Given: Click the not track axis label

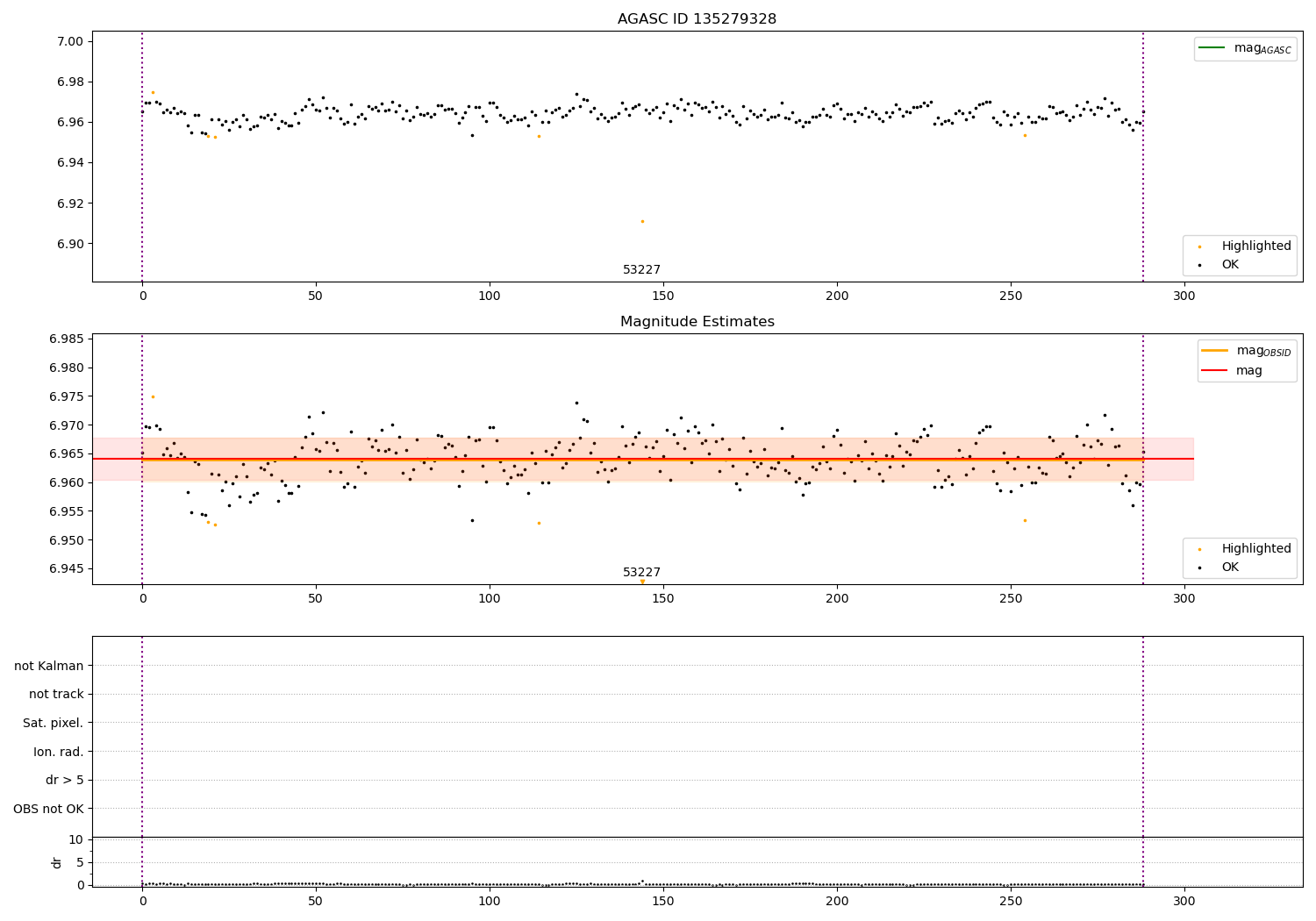Looking at the screenshot, I should [x=56, y=694].
